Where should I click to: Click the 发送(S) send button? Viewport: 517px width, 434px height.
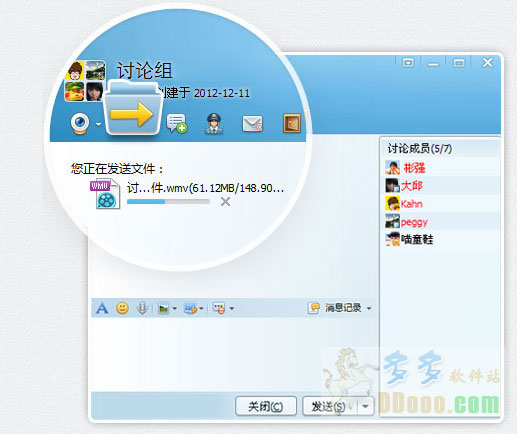click(330, 406)
